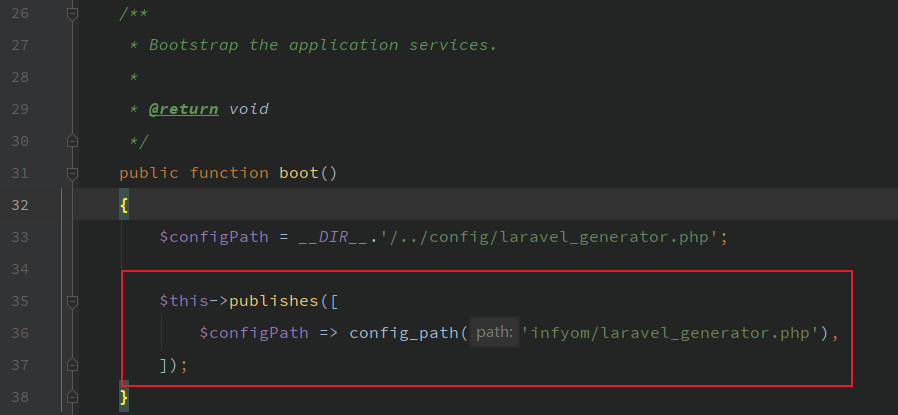
Task: Click gutter line number 36
Action: point(20,333)
